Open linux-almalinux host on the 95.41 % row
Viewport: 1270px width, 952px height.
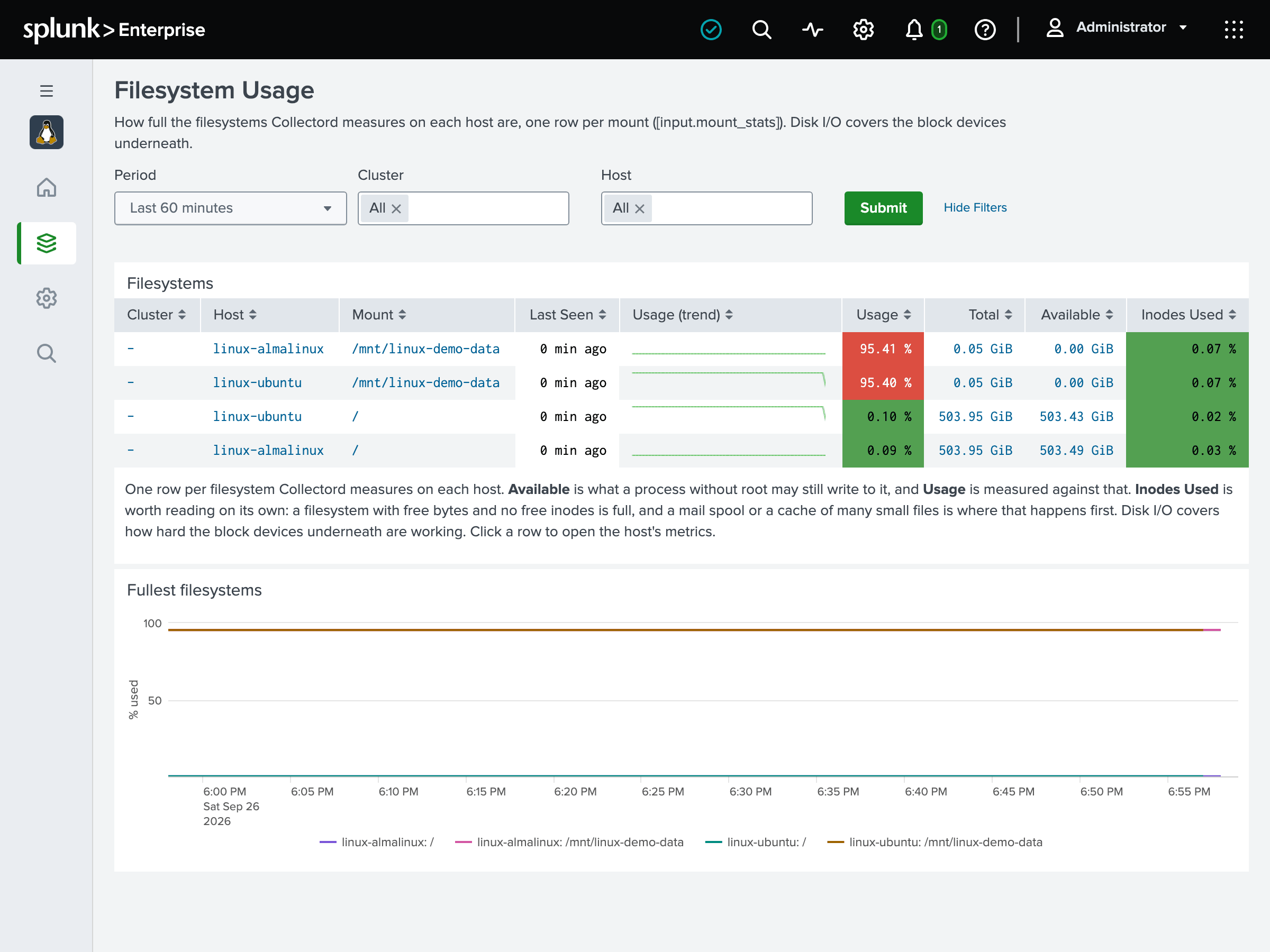pyautogui.click(x=268, y=349)
